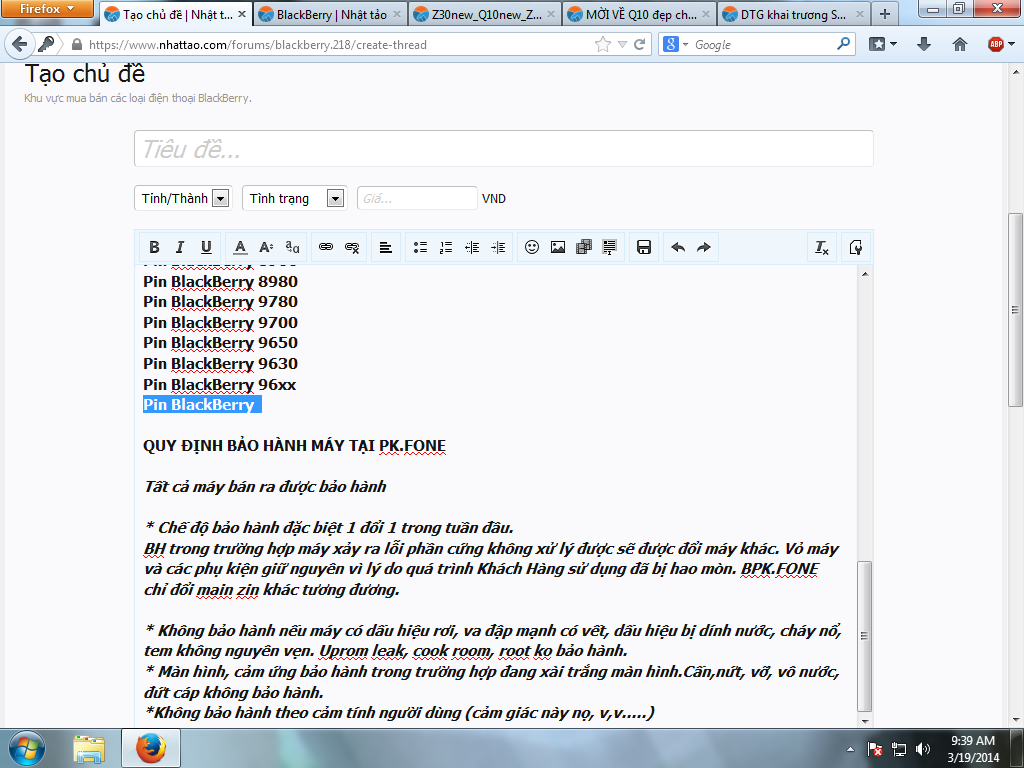Insert media with the film icon
The height and width of the screenshot is (768, 1024).
[584, 247]
